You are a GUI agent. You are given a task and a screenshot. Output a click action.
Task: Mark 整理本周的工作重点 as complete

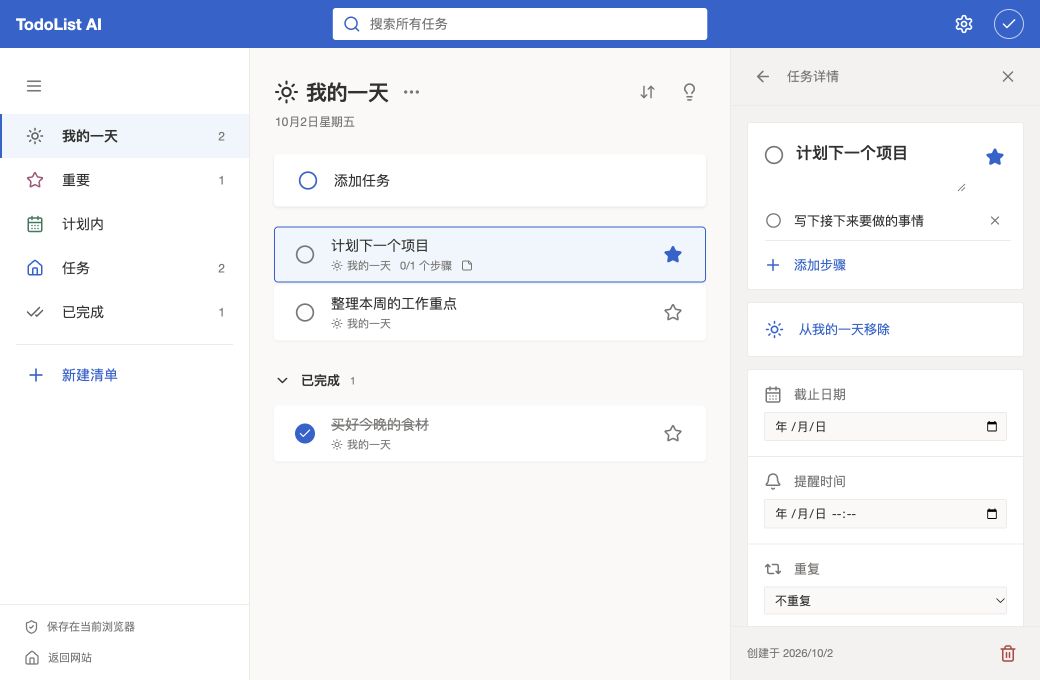coord(304,312)
